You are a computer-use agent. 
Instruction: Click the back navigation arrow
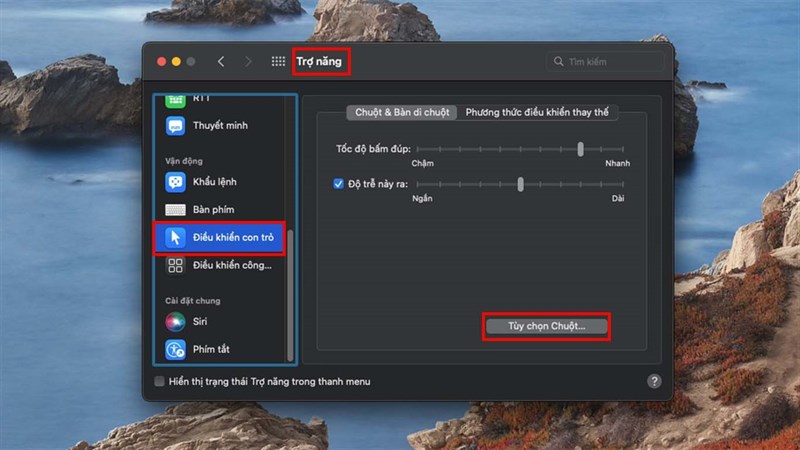click(x=221, y=62)
